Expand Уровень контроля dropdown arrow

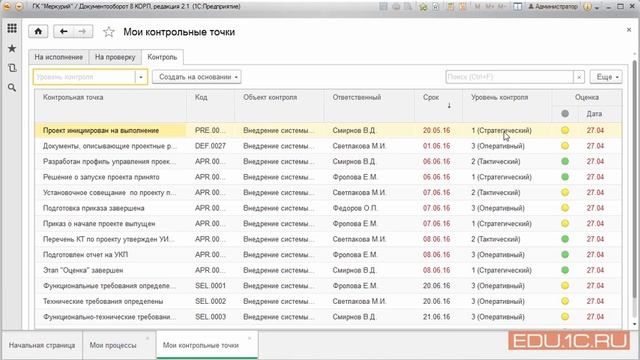[141, 77]
